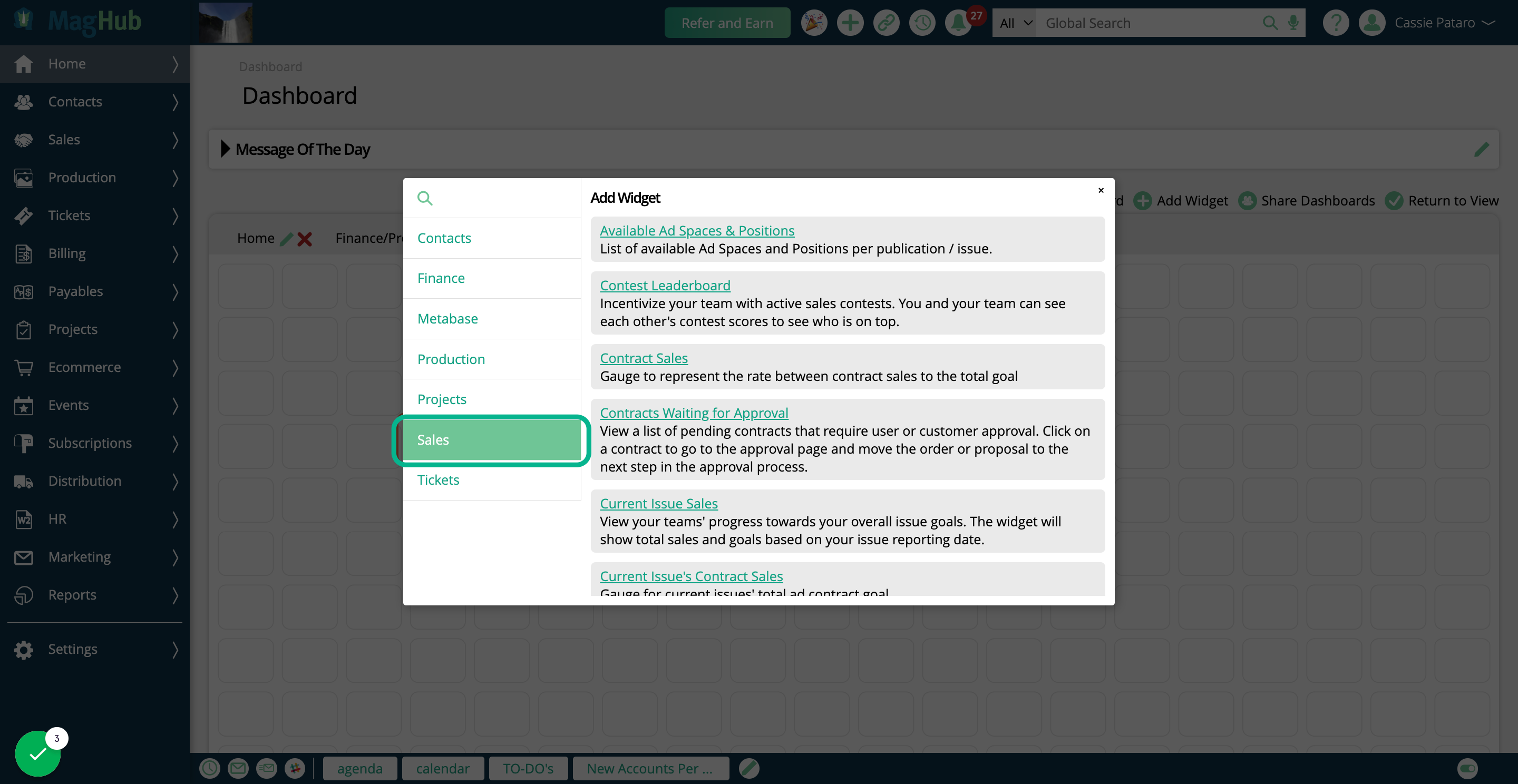This screenshot has width=1518, height=784.
Task: Toggle the switch in bottom right corner
Action: (x=1467, y=768)
